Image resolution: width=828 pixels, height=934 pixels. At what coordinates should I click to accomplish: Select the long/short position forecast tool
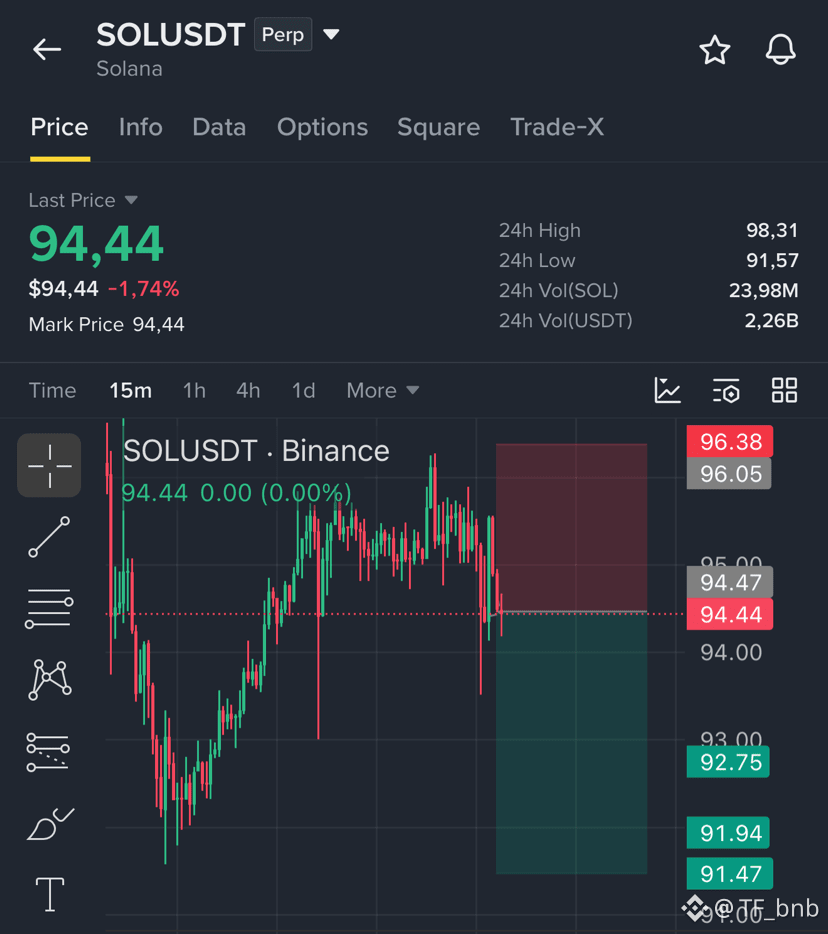(x=48, y=752)
